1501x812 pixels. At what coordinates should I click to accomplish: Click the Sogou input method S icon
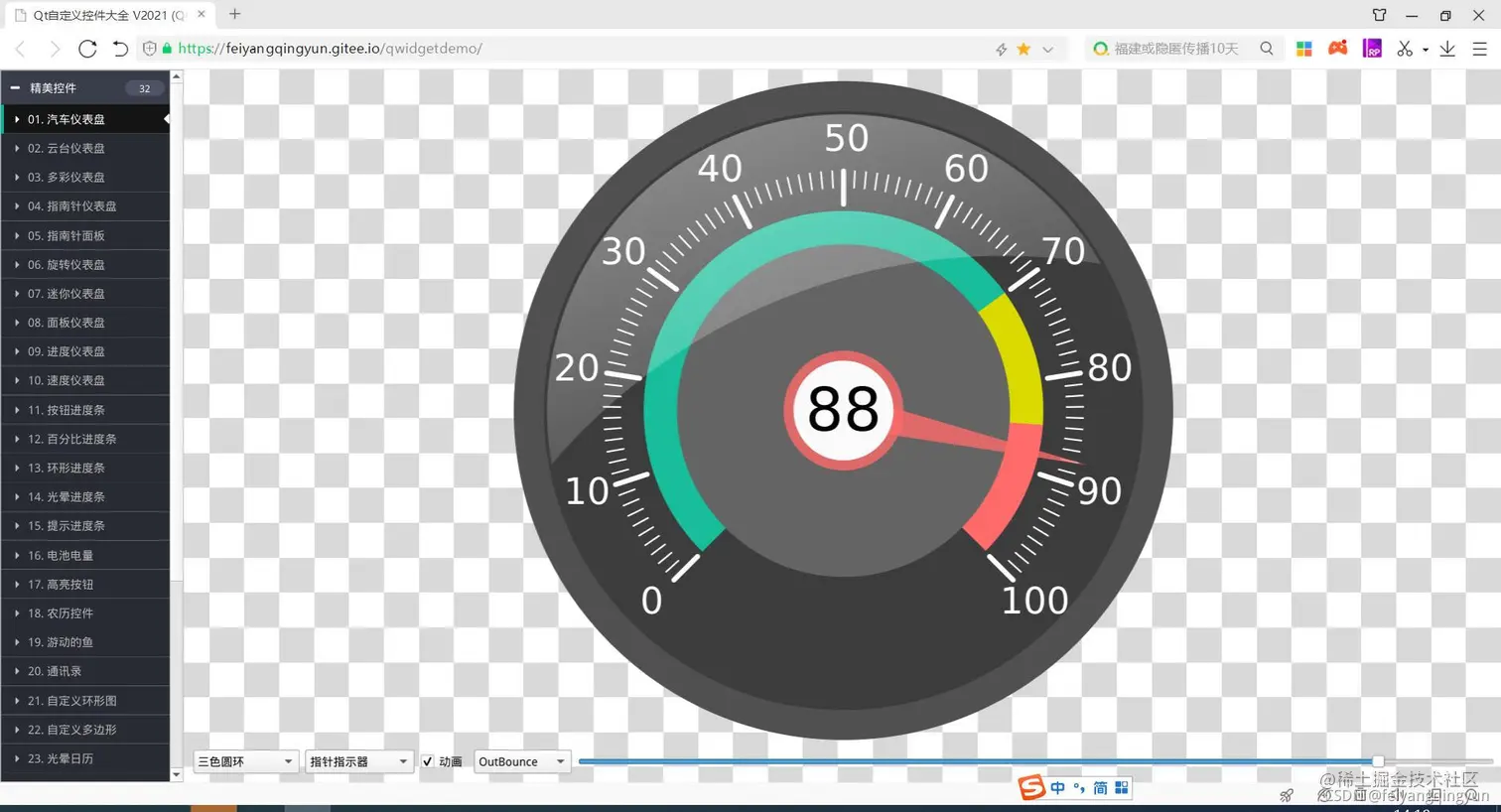[x=1032, y=788]
